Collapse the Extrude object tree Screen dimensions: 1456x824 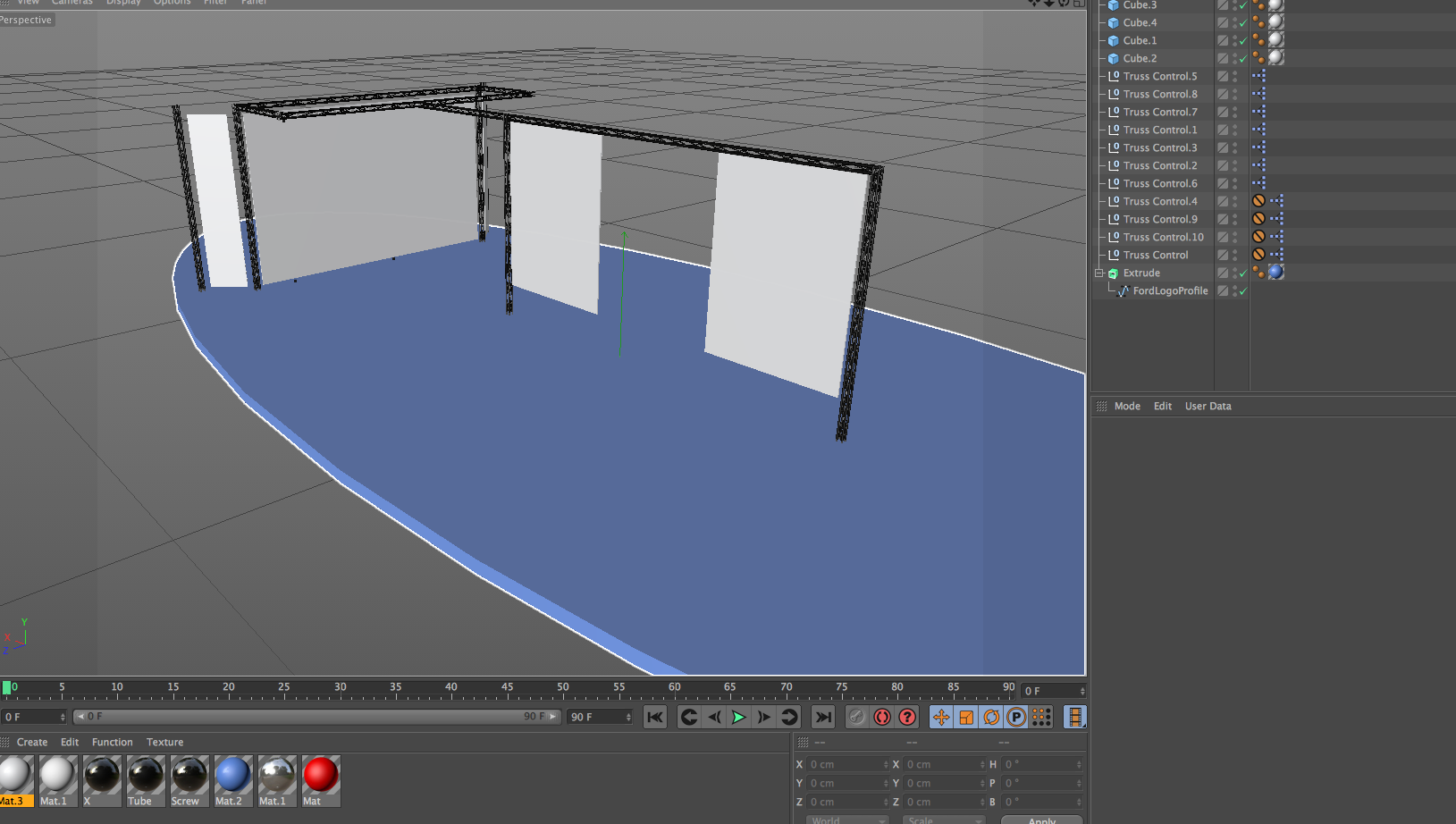pos(1099,273)
